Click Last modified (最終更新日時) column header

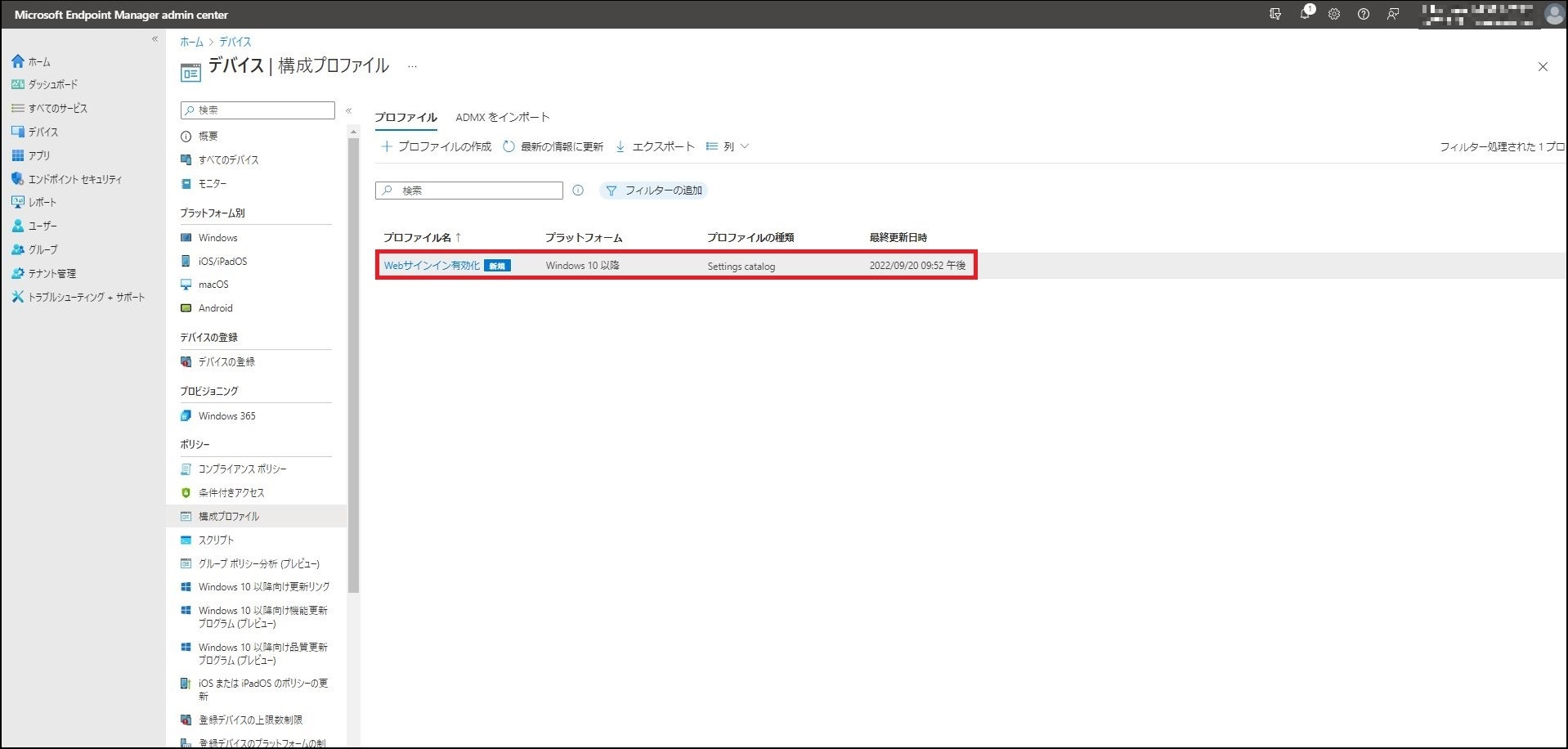point(898,238)
